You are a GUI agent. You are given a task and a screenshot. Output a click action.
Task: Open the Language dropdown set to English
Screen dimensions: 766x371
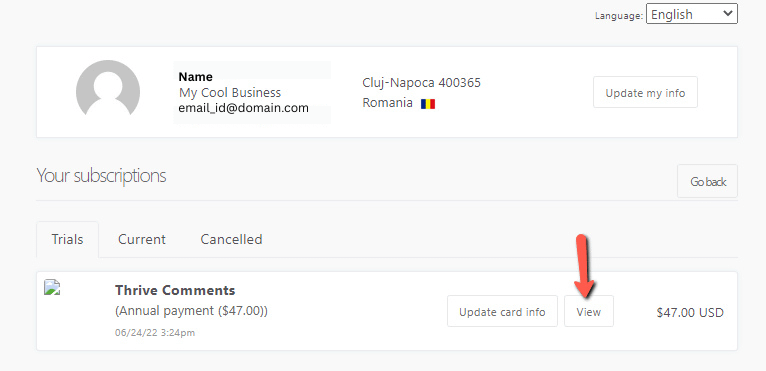pyautogui.click(x=691, y=14)
